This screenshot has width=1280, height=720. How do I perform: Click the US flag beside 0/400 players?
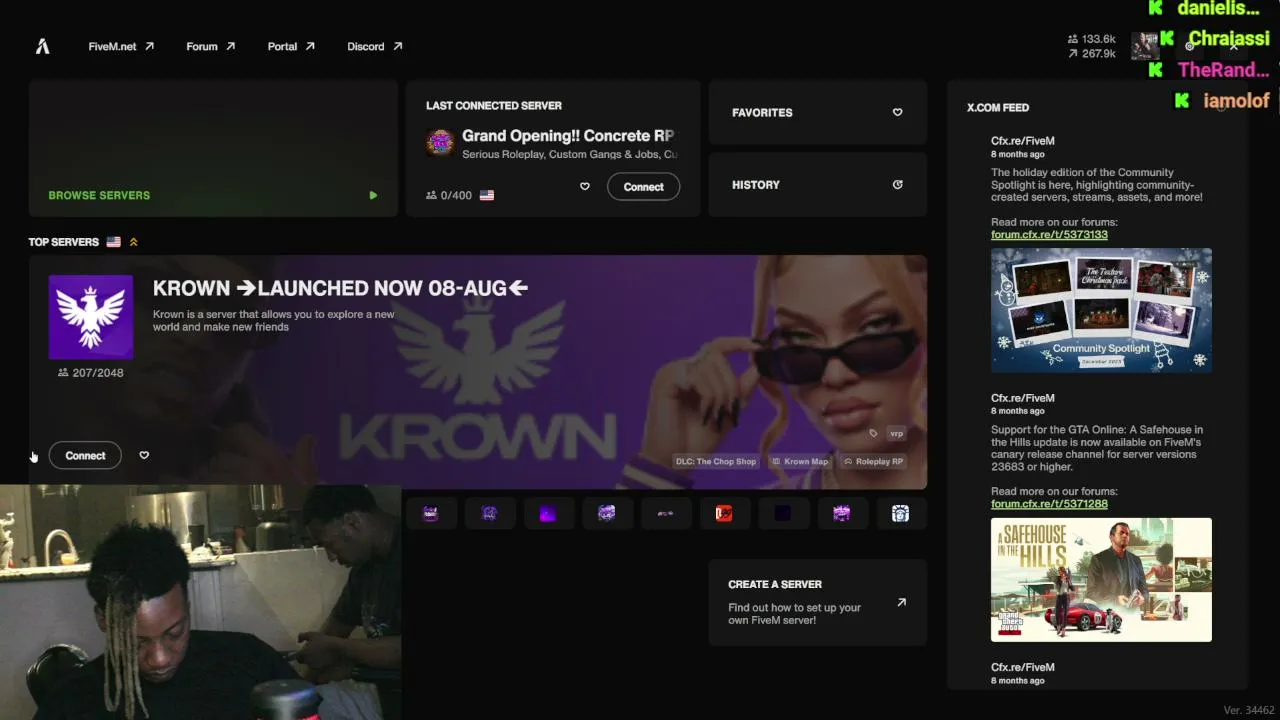(487, 195)
